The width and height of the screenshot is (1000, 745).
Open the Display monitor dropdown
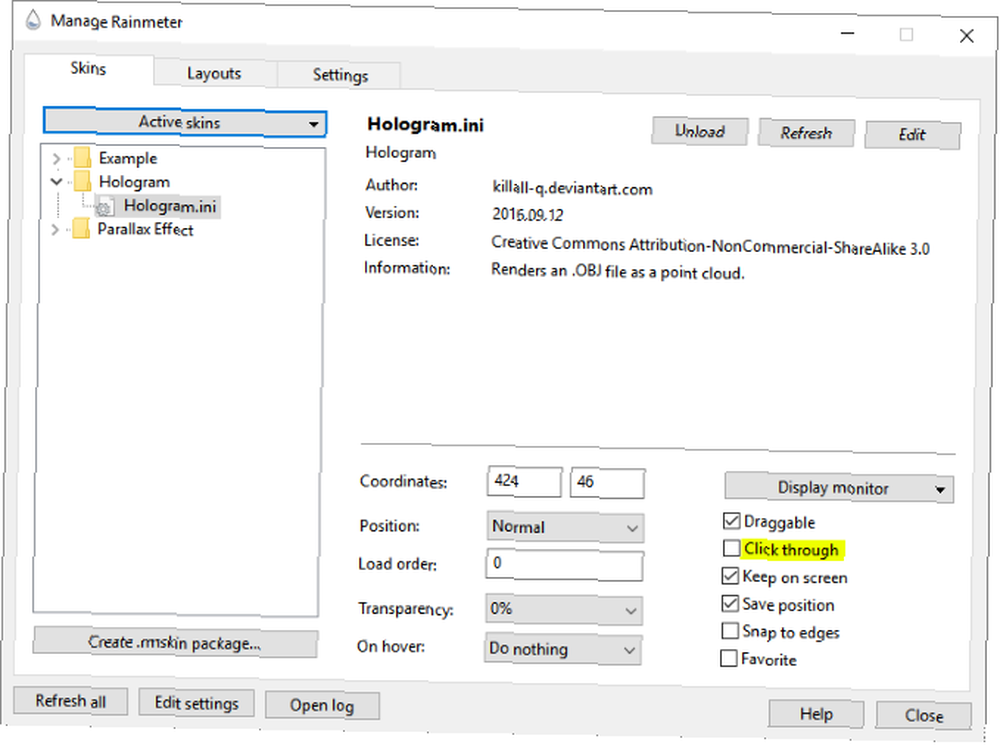839,489
